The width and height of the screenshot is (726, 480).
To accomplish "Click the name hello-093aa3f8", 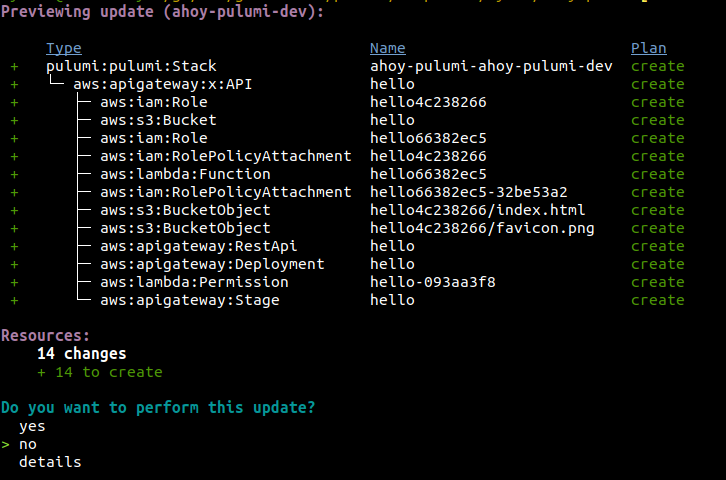I will click(432, 282).
